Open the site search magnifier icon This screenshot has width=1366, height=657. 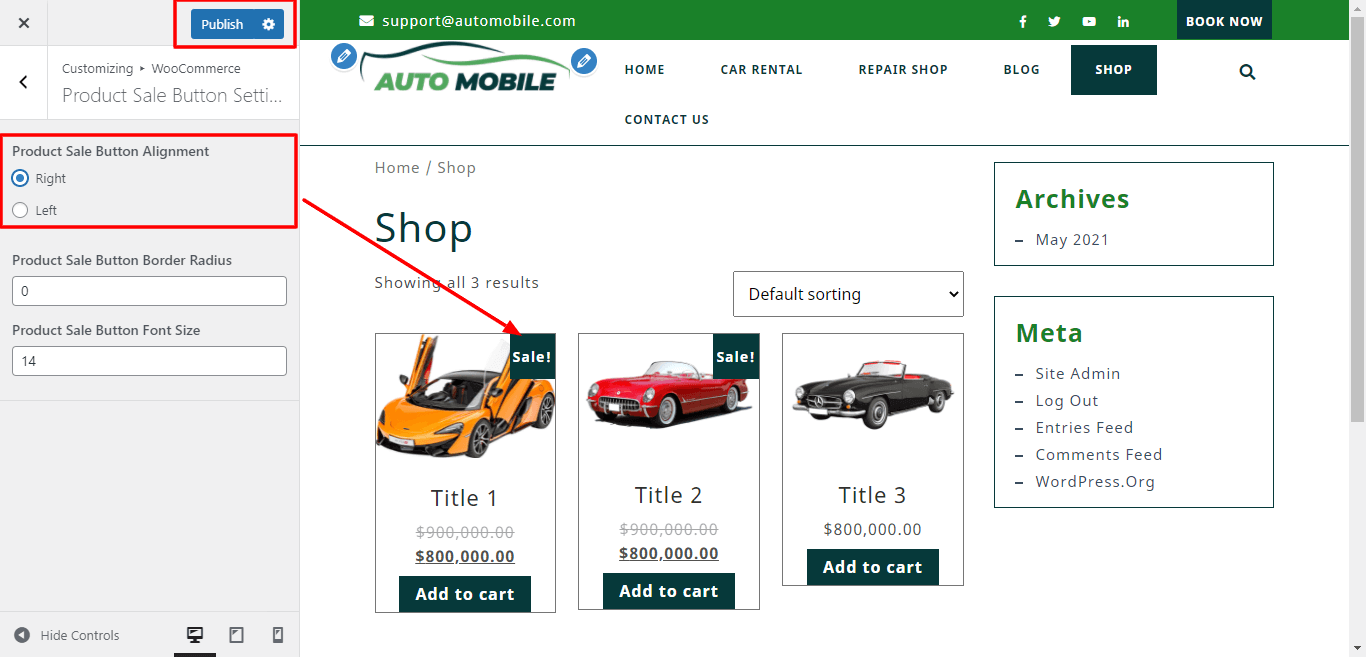pos(1247,72)
